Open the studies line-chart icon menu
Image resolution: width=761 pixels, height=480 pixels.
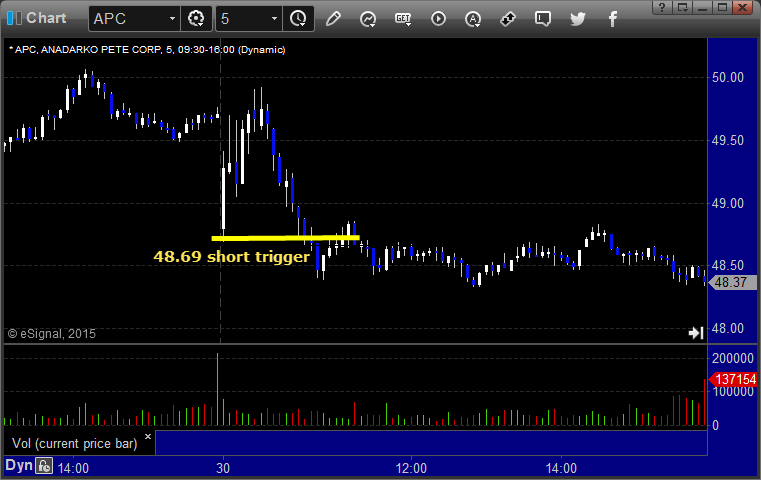coord(368,19)
